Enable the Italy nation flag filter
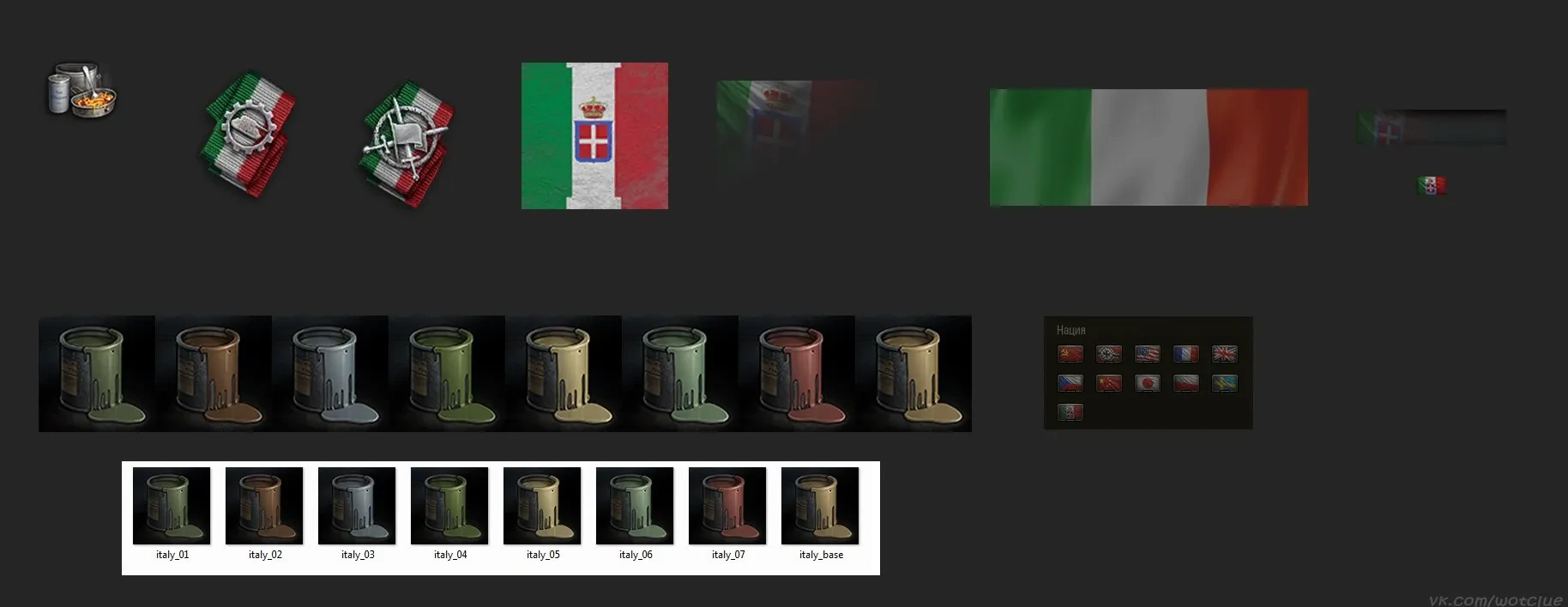Viewport: 1568px width, 607px height. 1070,412
